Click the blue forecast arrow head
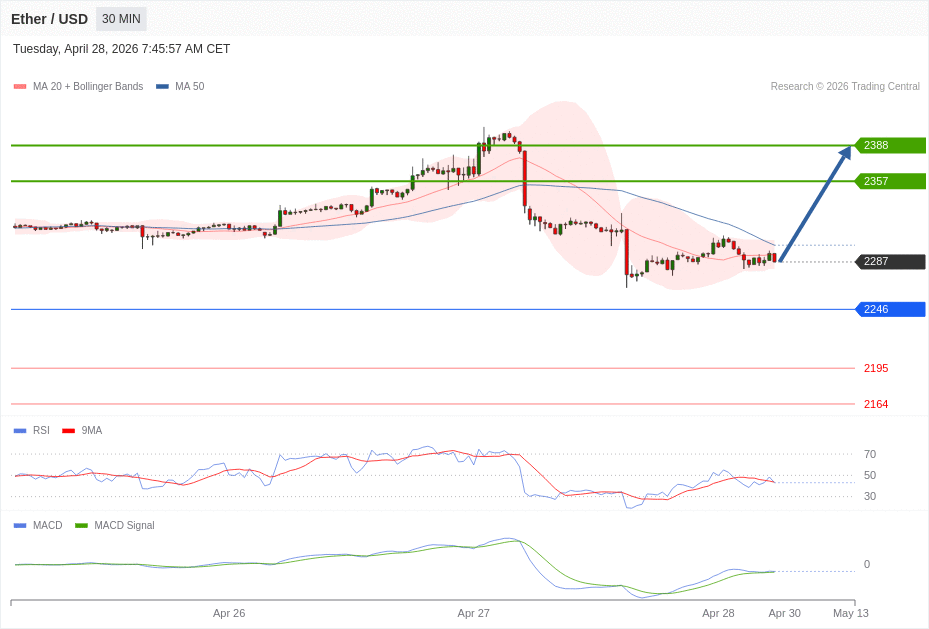This screenshot has height=629, width=929. point(845,152)
